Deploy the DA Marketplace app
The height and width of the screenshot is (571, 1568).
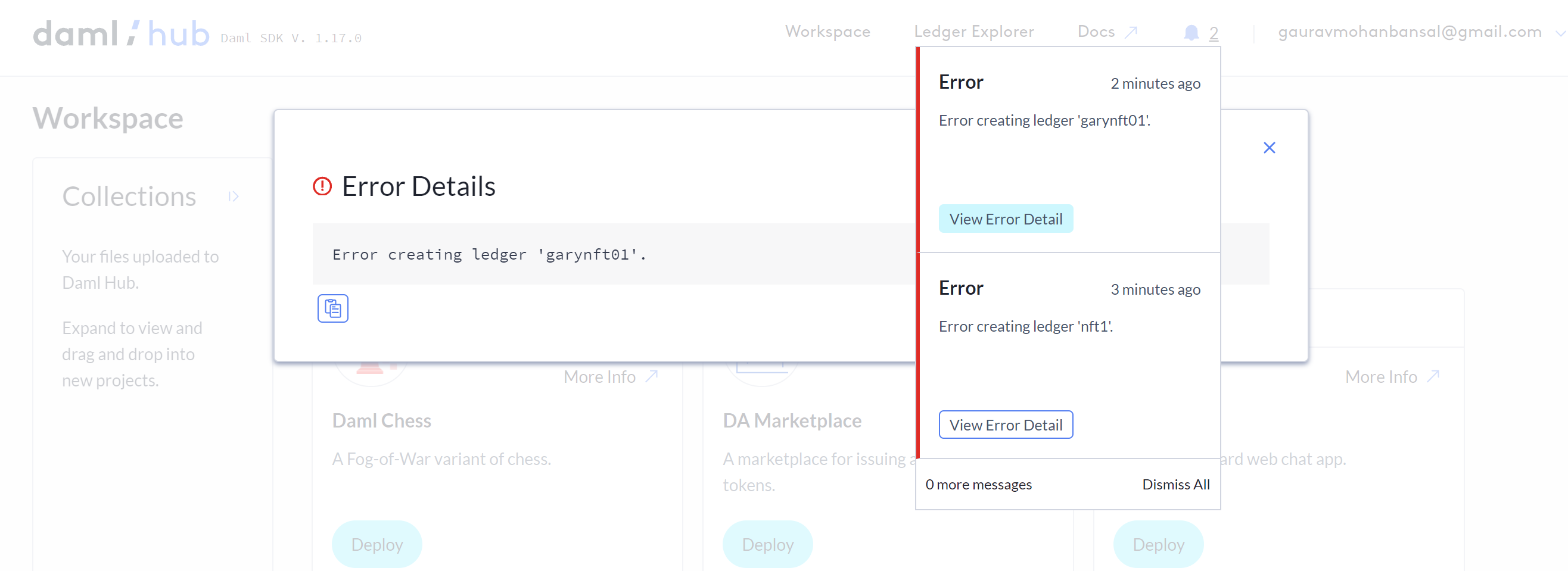click(x=767, y=544)
